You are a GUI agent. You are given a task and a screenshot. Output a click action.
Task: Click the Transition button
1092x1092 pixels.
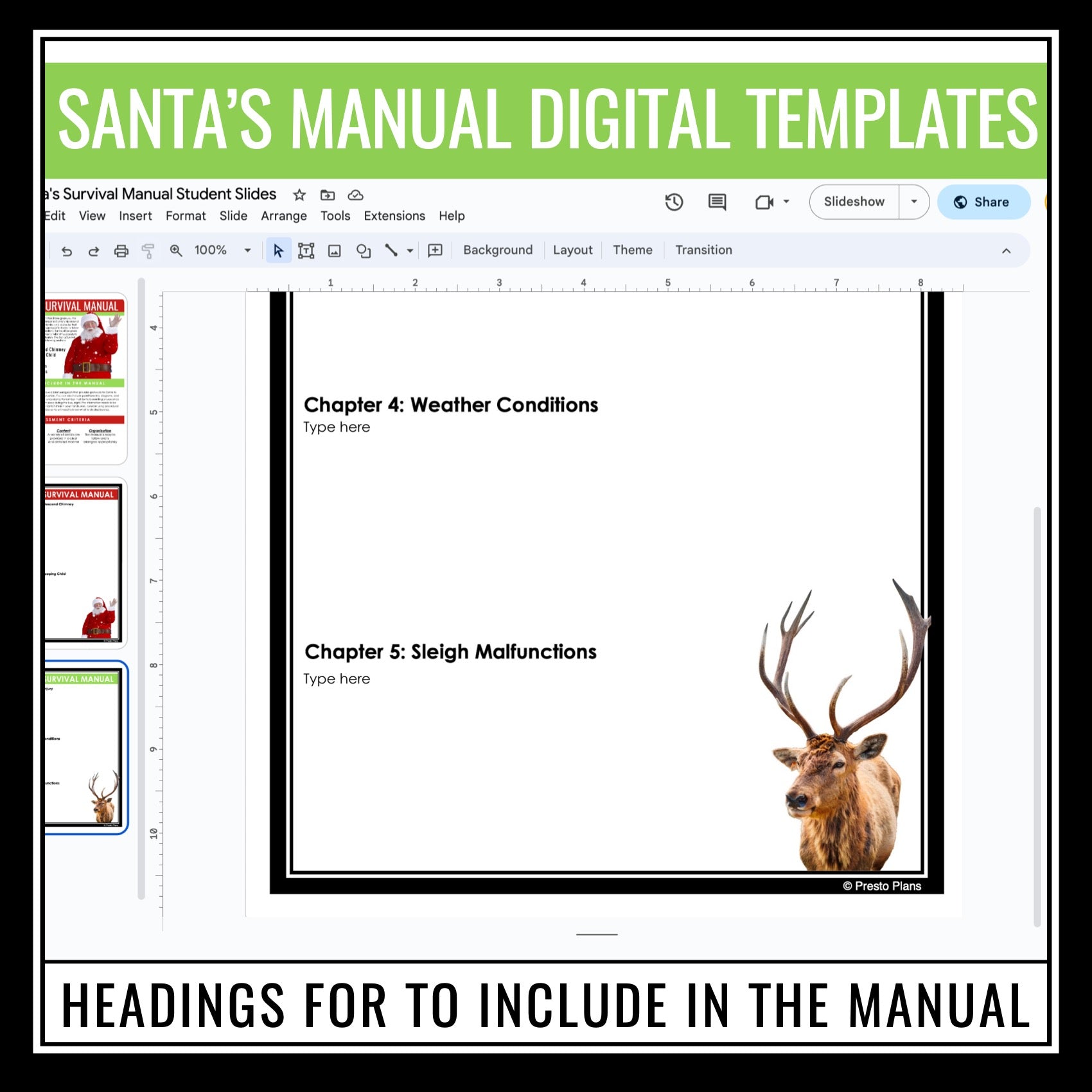(703, 250)
